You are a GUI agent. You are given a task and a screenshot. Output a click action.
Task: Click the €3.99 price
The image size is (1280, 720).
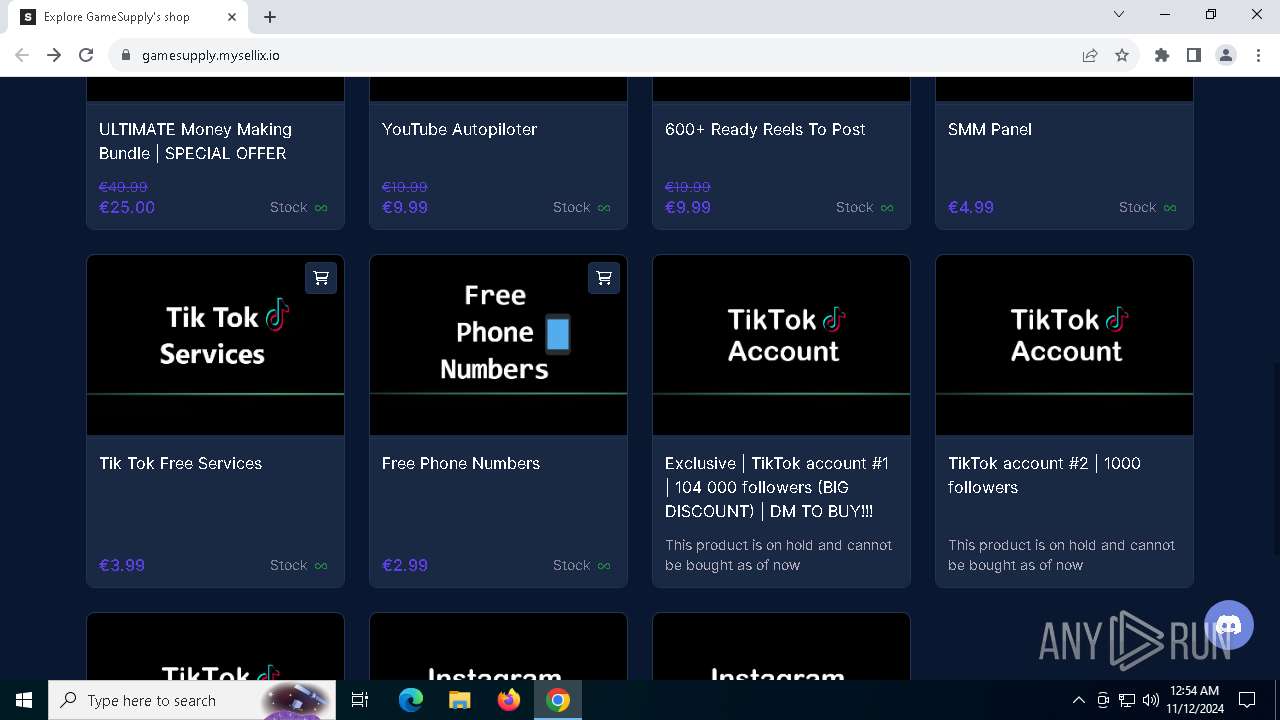click(122, 565)
